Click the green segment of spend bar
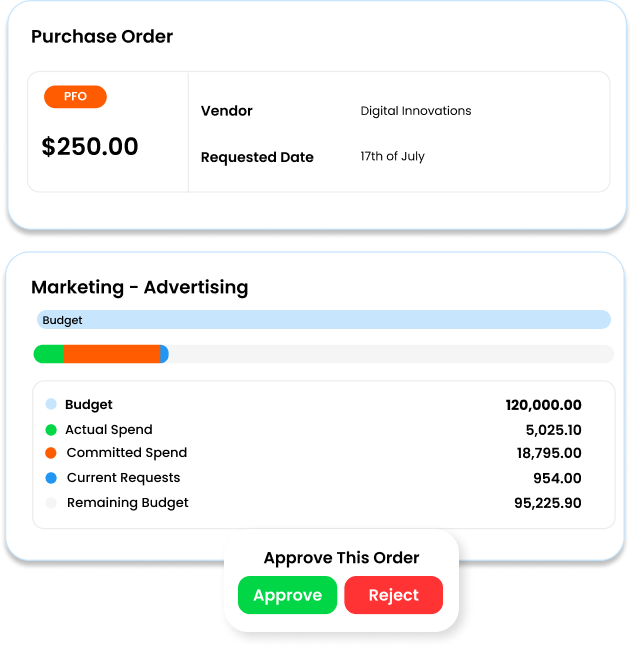632x660 pixels. tap(49, 354)
